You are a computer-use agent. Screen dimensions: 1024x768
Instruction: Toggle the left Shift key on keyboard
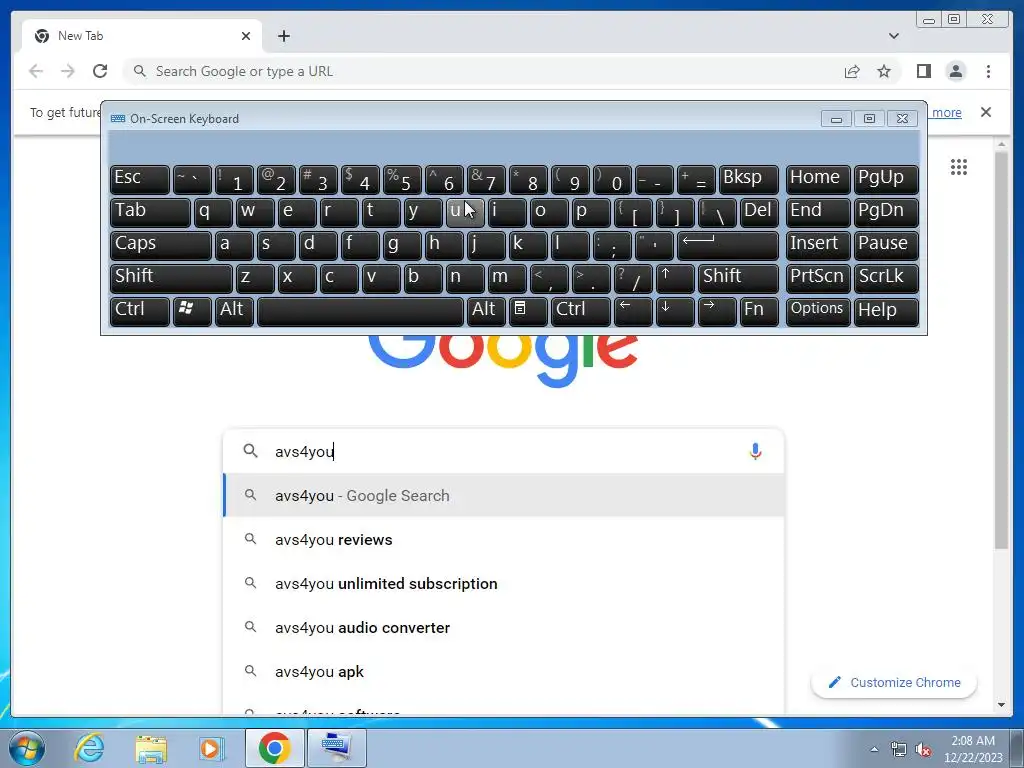click(x=171, y=278)
